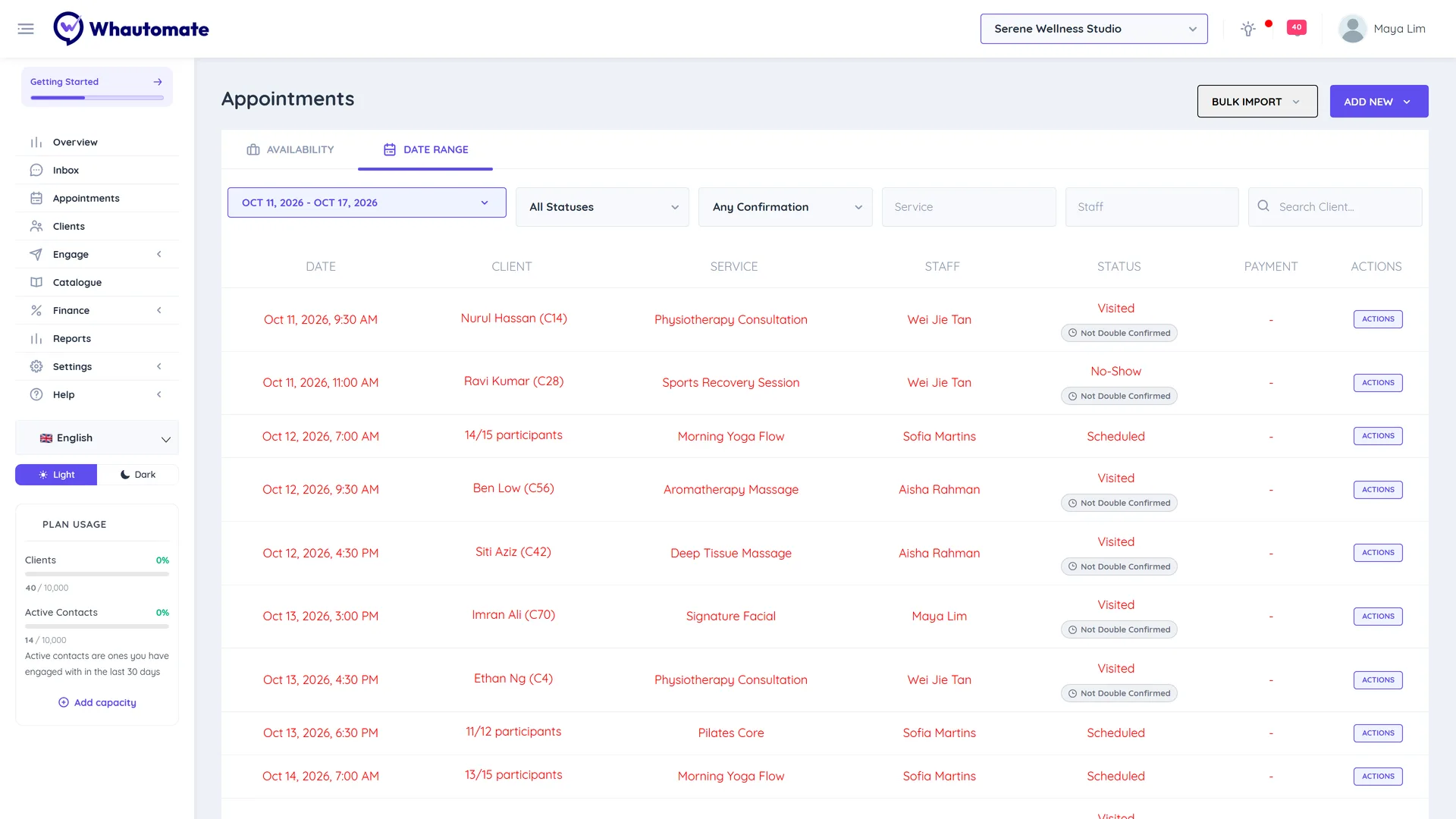Open the English language selector
The width and height of the screenshot is (1456, 819).
[97, 438]
